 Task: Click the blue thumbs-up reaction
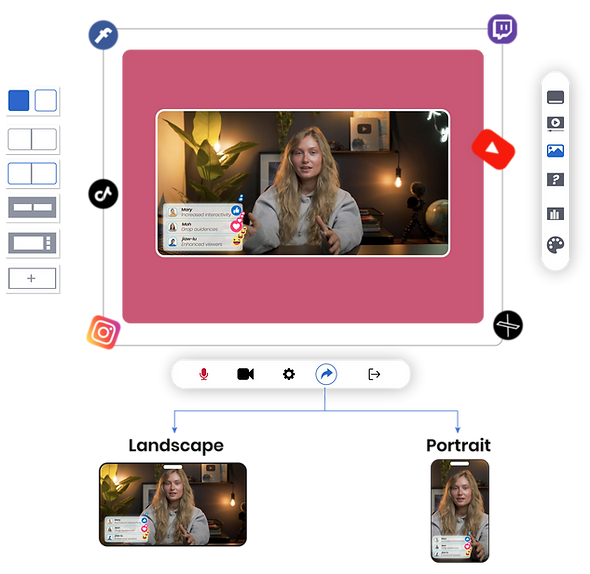[x=236, y=210]
